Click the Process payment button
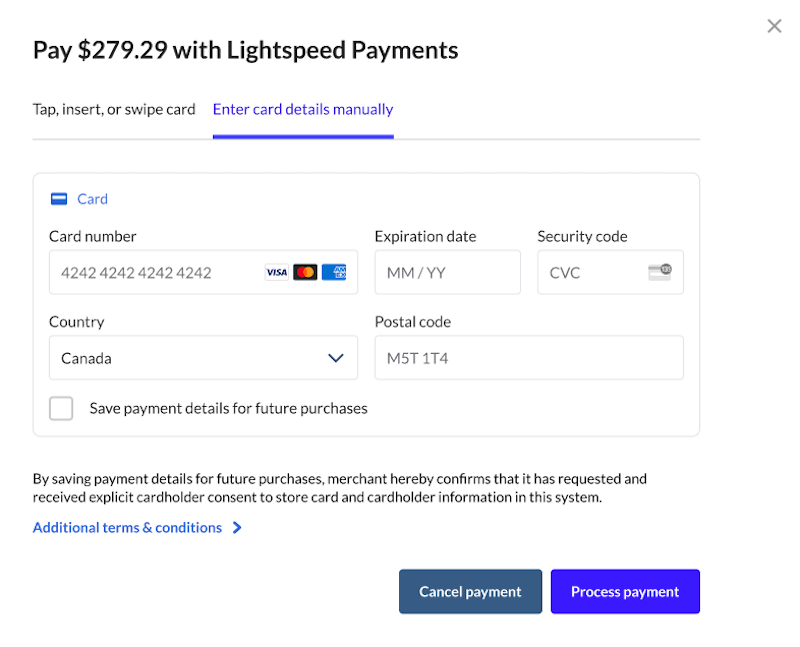The width and height of the screenshot is (800, 647). (x=625, y=591)
